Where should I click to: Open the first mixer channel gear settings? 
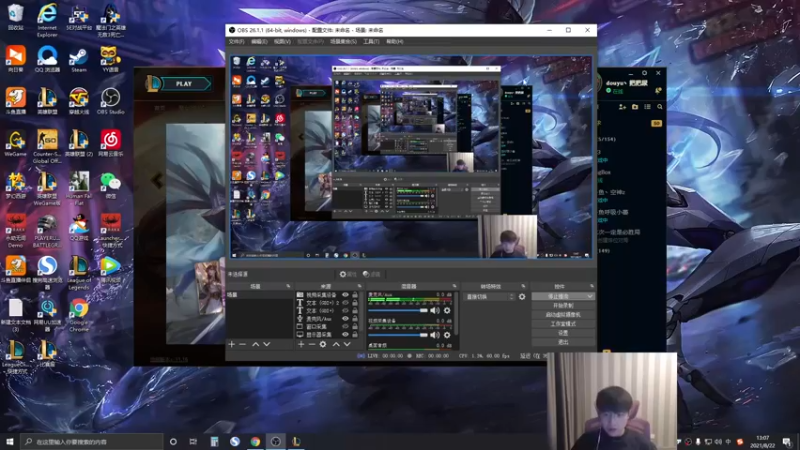click(447, 310)
